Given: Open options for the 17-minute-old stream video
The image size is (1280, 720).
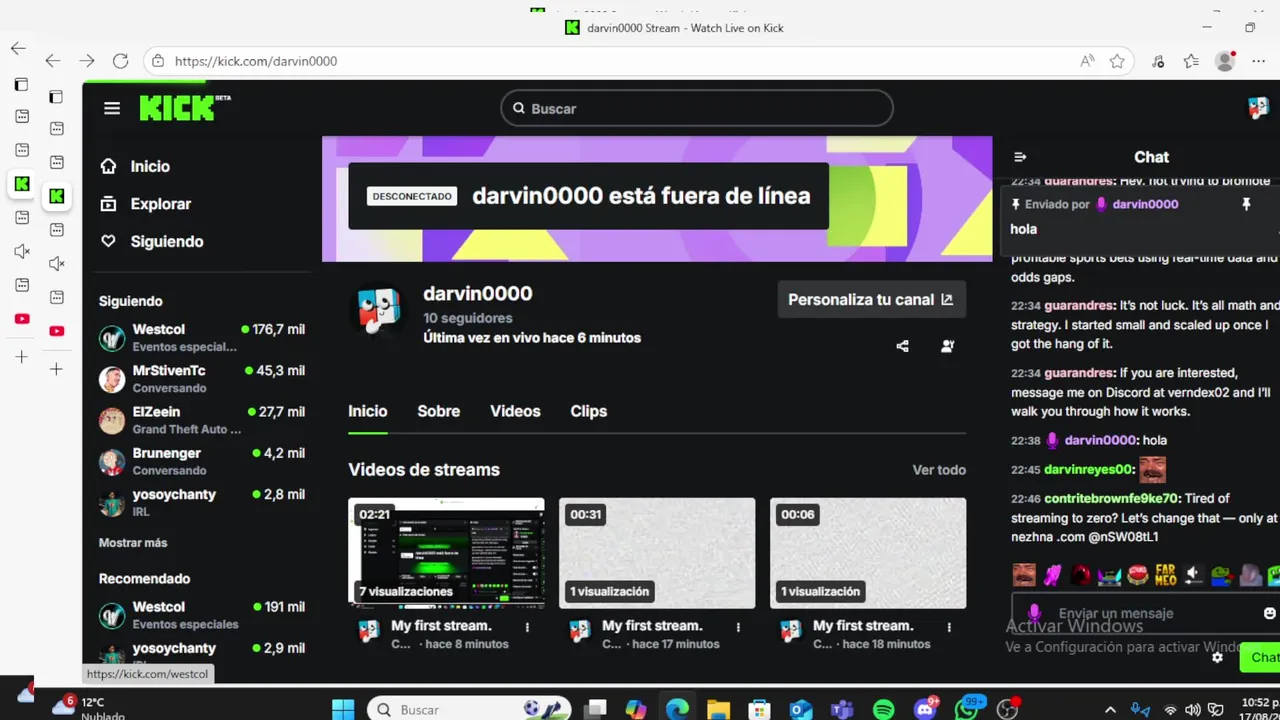Looking at the screenshot, I should pyautogui.click(x=739, y=627).
